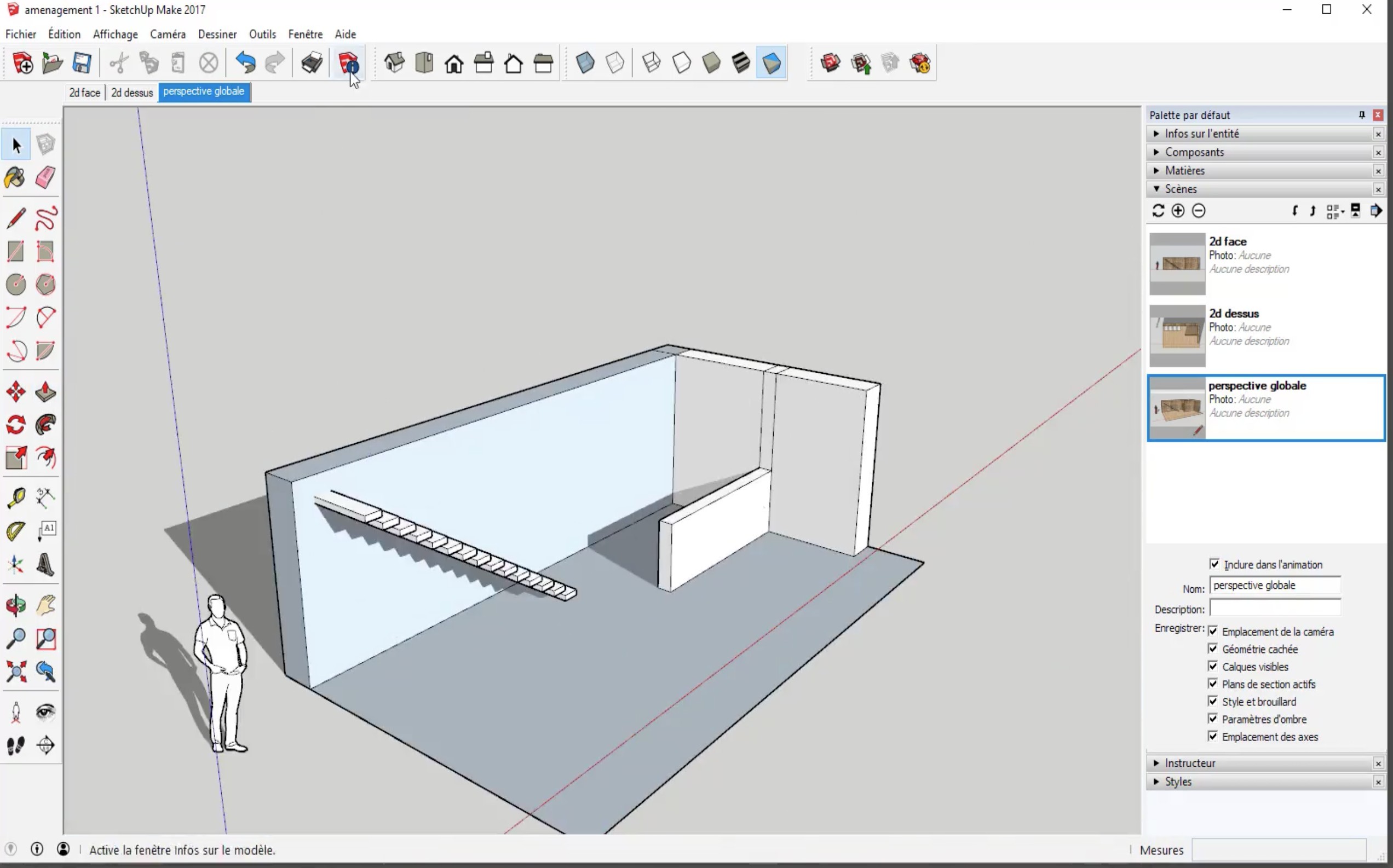Uncheck Inclure dans l'animation
Screen dimensions: 1393x868
pos(1214,564)
